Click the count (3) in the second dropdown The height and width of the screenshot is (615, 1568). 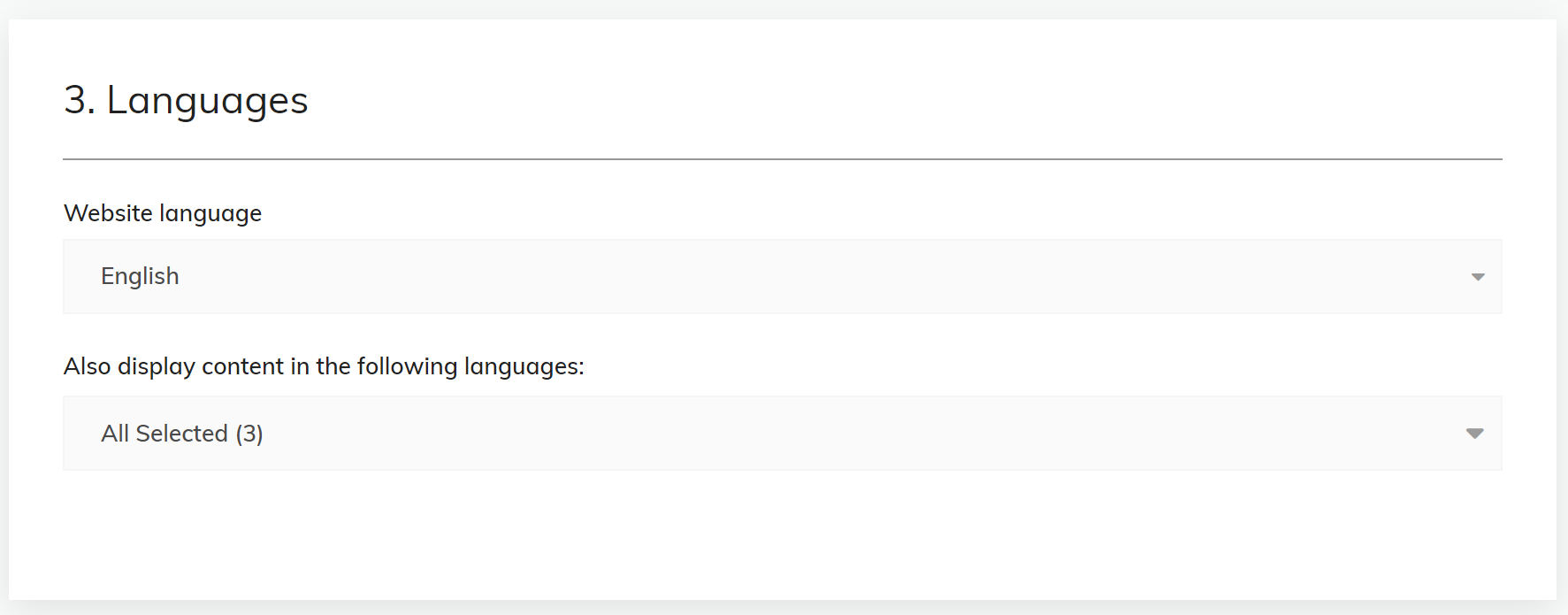[x=249, y=434]
